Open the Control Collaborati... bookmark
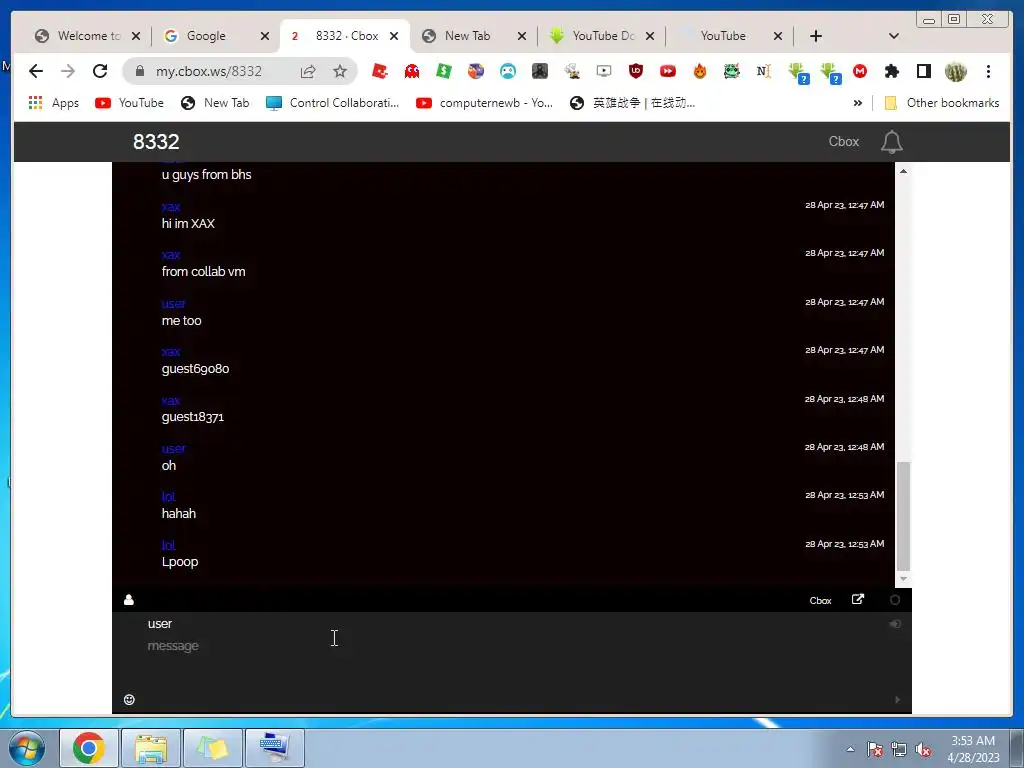This screenshot has width=1024, height=768. pos(332,103)
